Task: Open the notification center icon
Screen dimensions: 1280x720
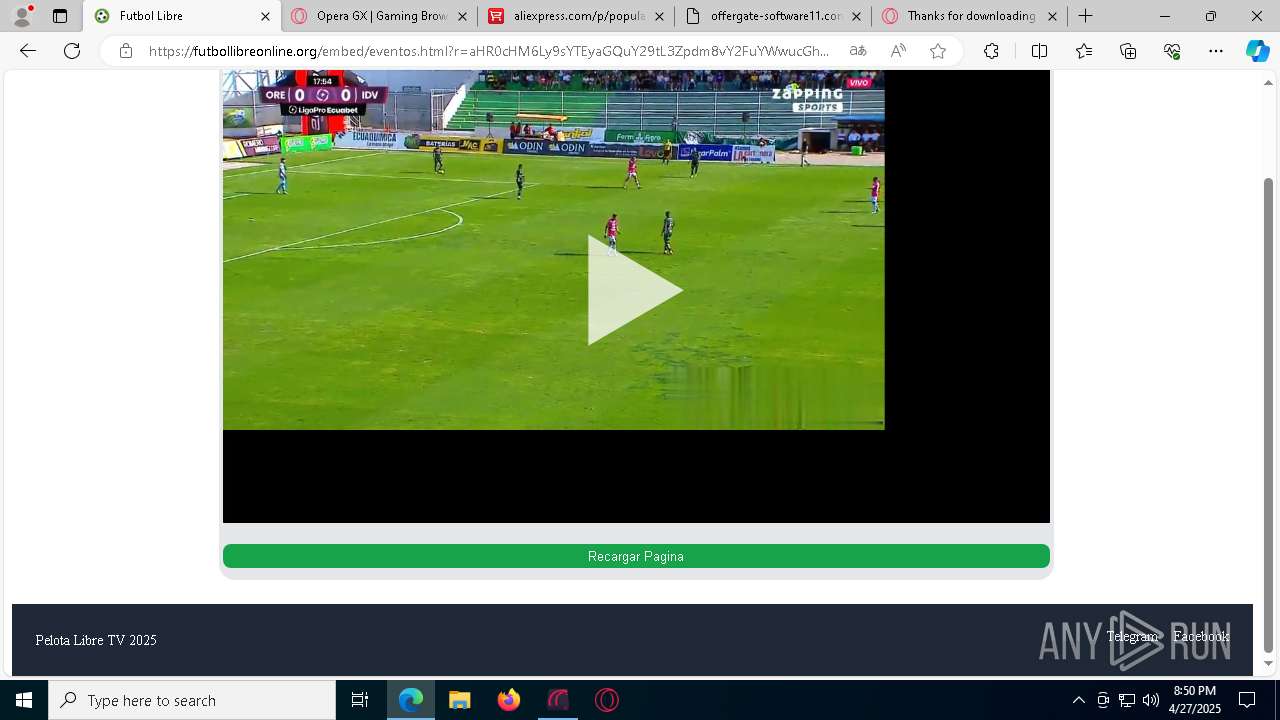Action: click(x=1248, y=700)
